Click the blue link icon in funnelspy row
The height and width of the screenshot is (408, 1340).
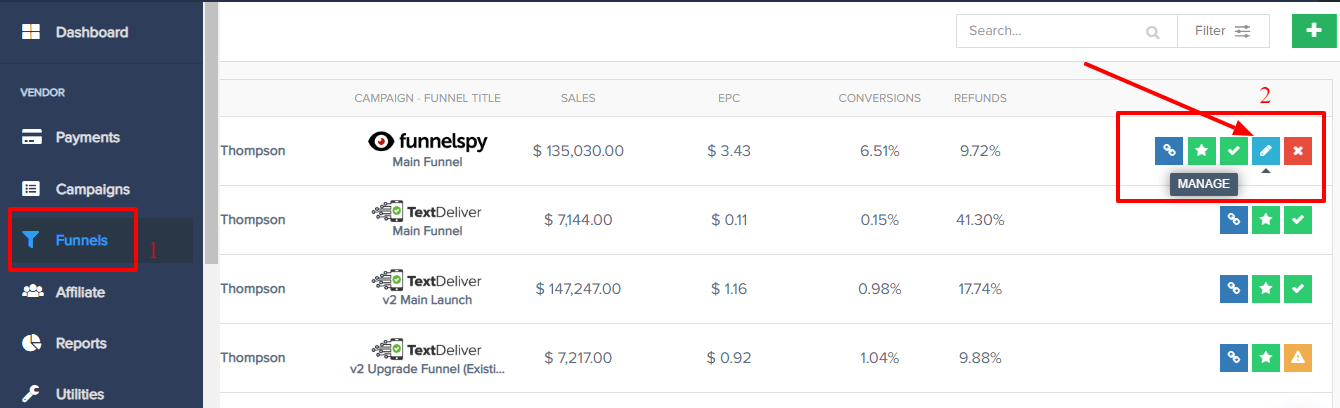click(x=1169, y=151)
